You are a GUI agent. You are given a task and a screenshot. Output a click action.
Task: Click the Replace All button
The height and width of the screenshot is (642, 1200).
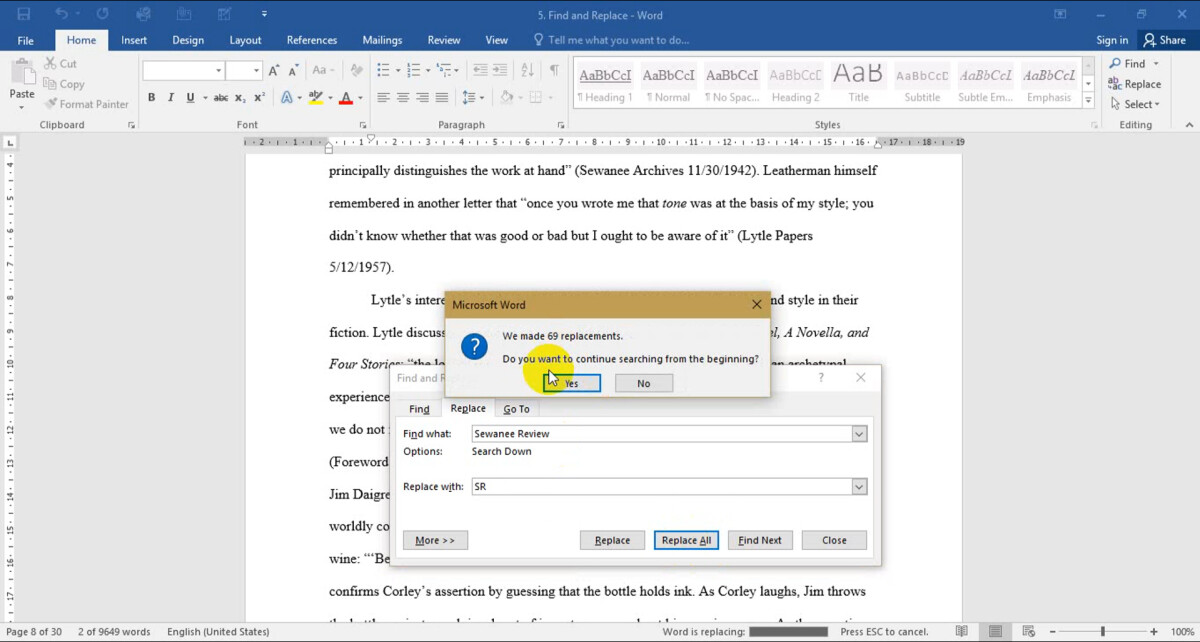pyautogui.click(x=687, y=540)
